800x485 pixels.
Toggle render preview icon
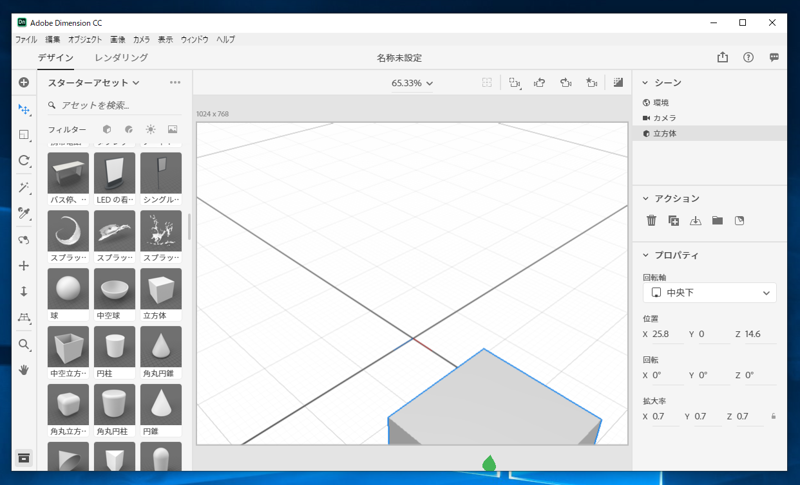coord(618,82)
